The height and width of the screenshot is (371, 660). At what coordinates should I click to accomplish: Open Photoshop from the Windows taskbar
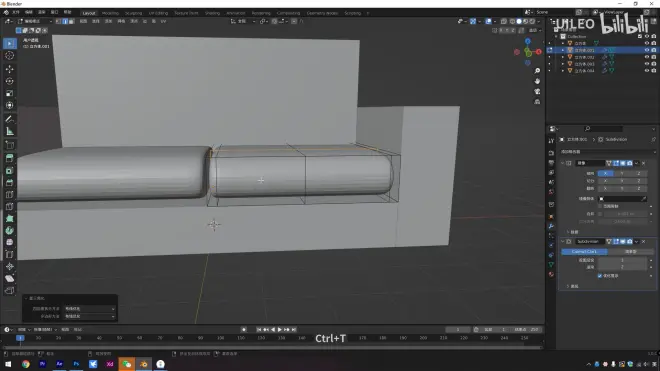tap(76, 364)
